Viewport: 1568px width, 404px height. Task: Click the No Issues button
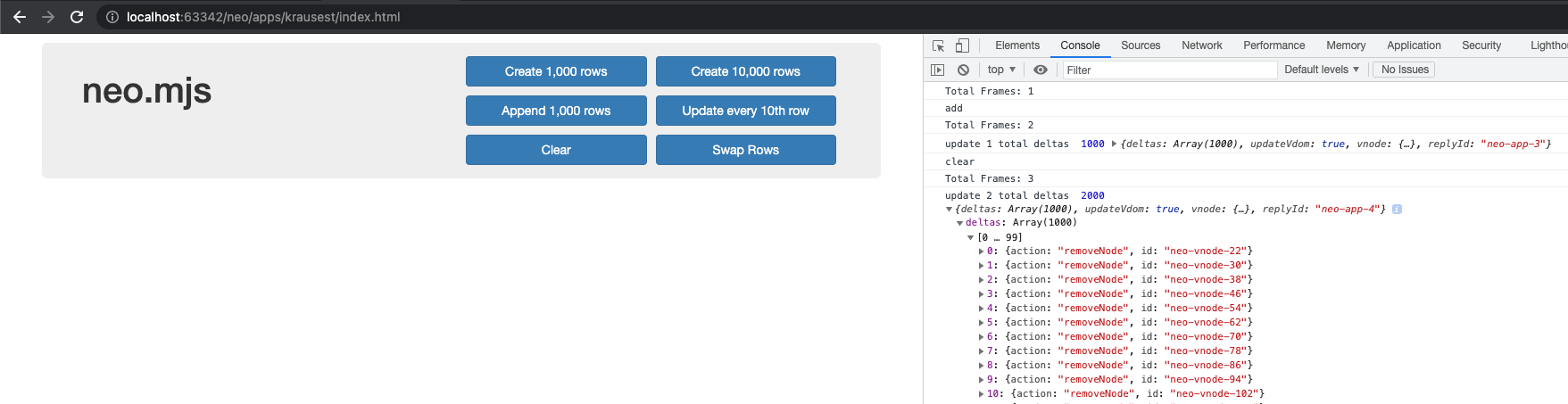click(x=1405, y=70)
